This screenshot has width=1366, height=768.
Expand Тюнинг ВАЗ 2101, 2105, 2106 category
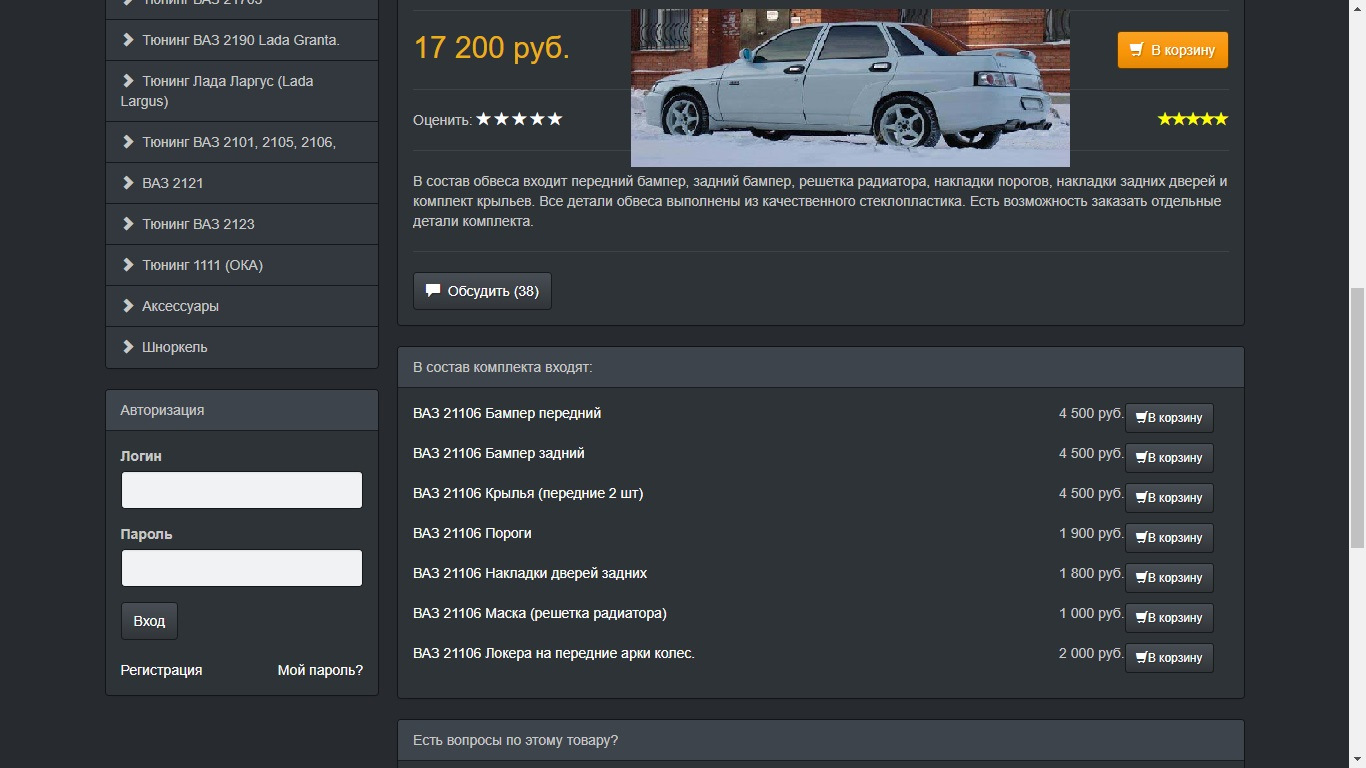pos(242,142)
